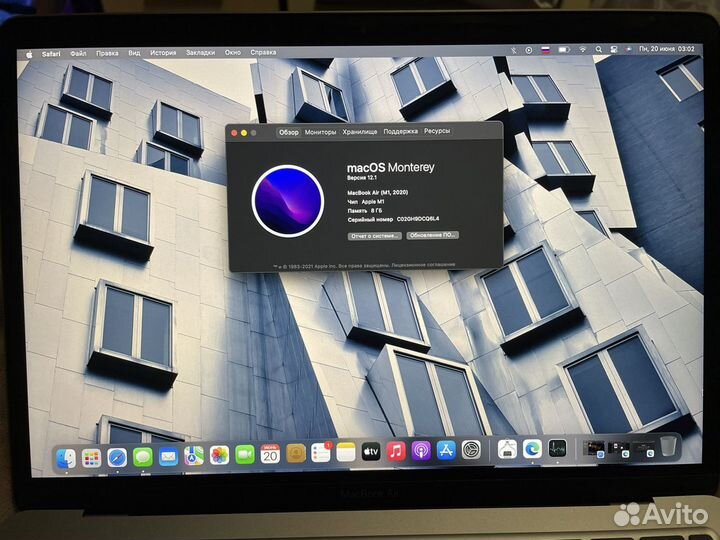Screen dimensions: 720x540
Task: Open the Wi-Fi menu icon
Action: [583, 49]
